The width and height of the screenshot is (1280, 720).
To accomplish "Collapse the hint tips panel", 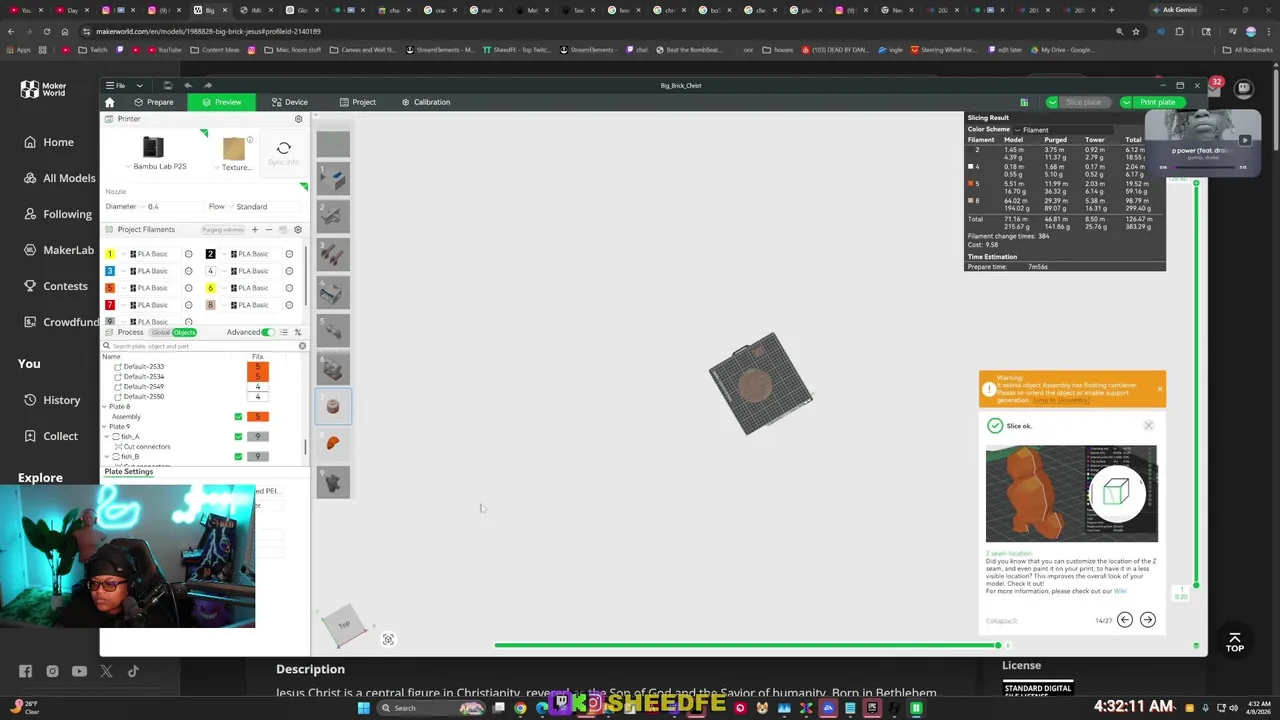I will pos(1002,621).
